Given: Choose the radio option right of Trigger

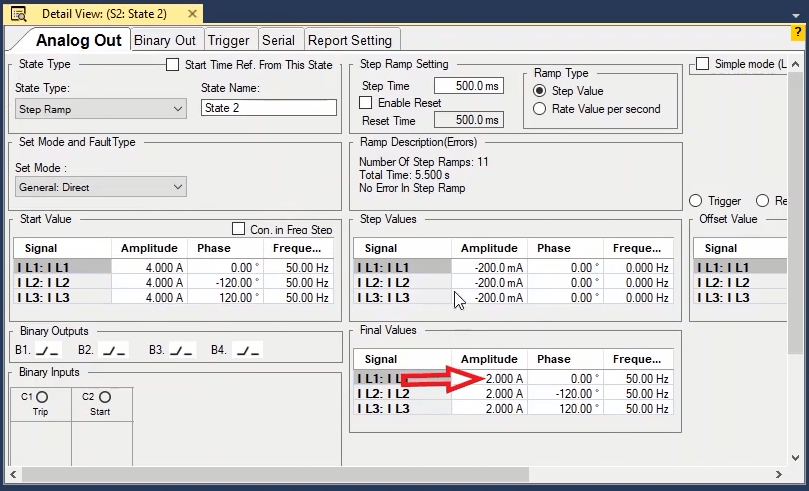Looking at the screenshot, I should tap(762, 201).
